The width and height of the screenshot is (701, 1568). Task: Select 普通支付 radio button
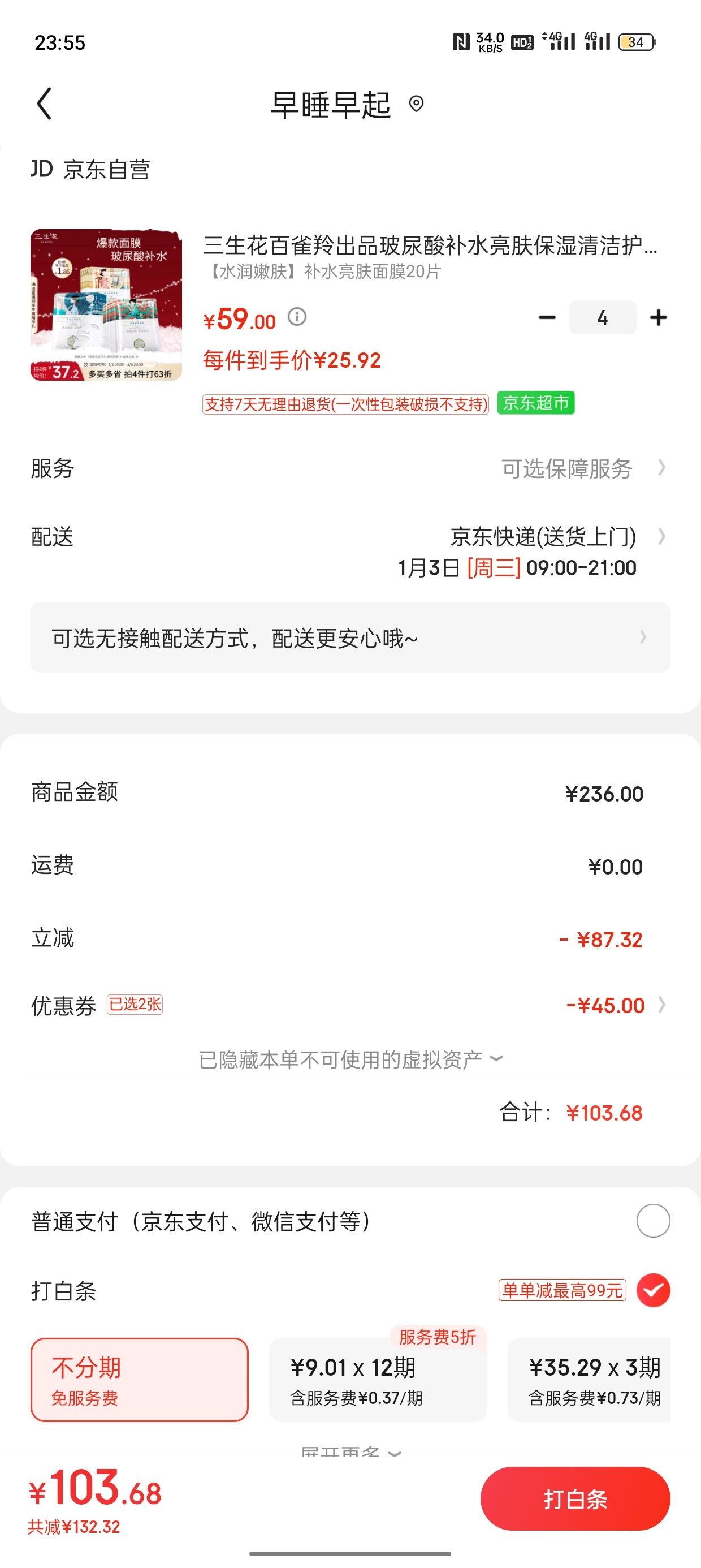point(654,1221)
